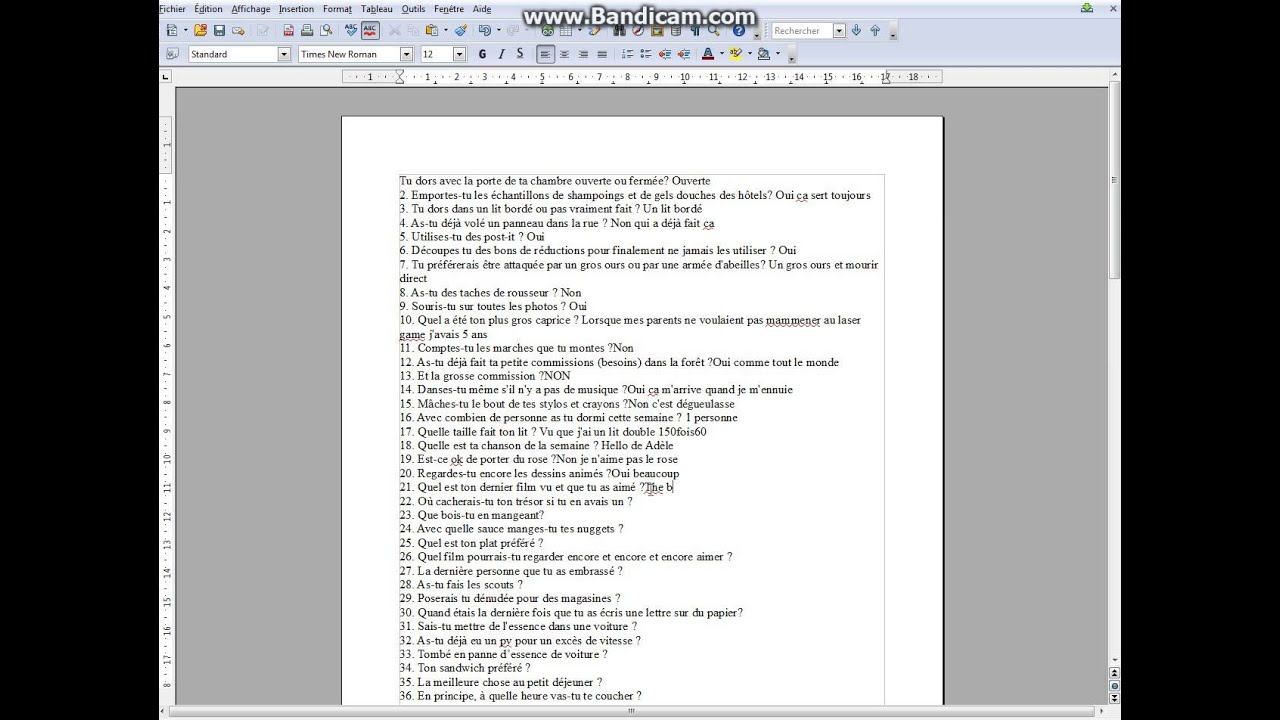
Task: Run the spelling and grammar check
Action: tap(351, 31)
